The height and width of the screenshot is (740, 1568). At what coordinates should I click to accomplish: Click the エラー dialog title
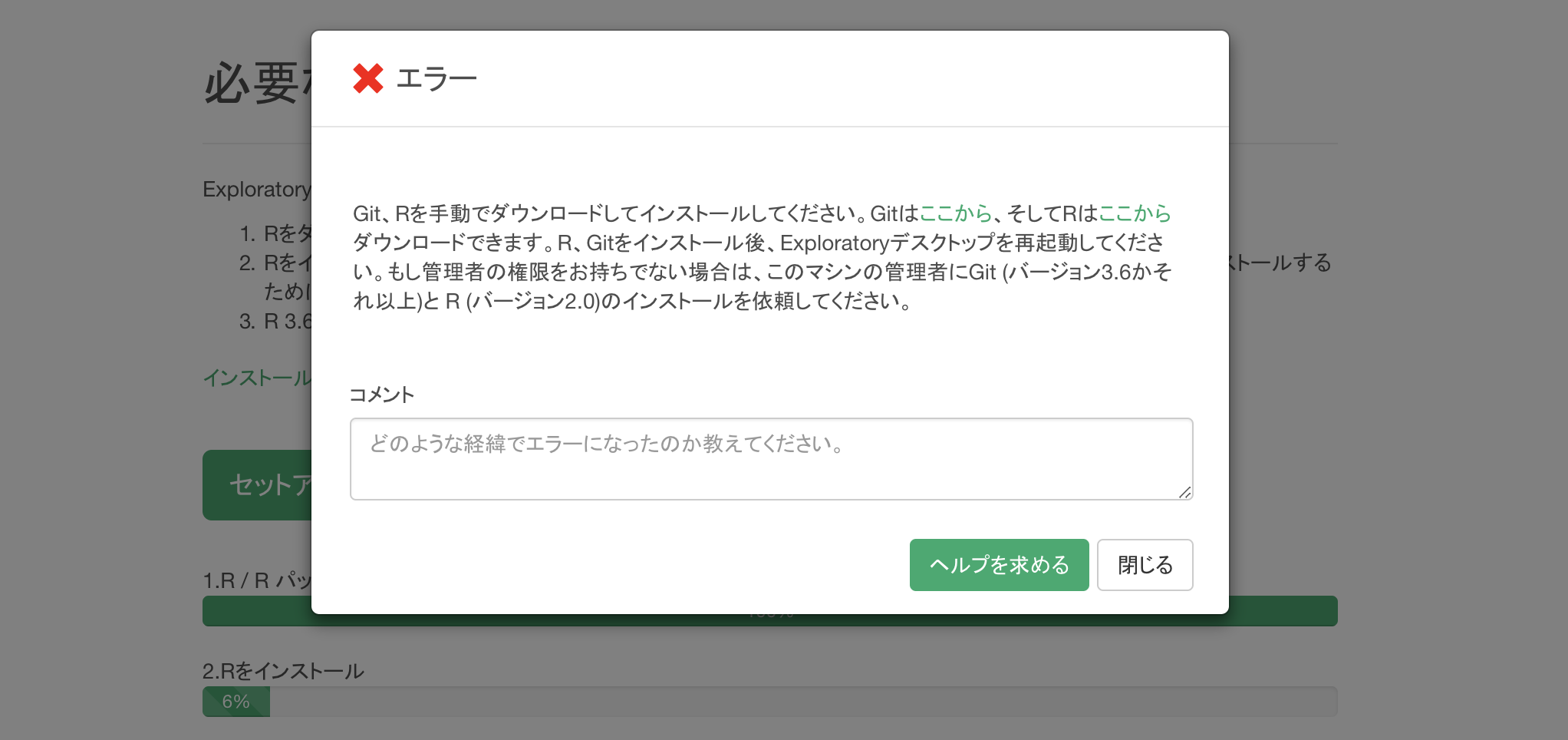(436, 78)
